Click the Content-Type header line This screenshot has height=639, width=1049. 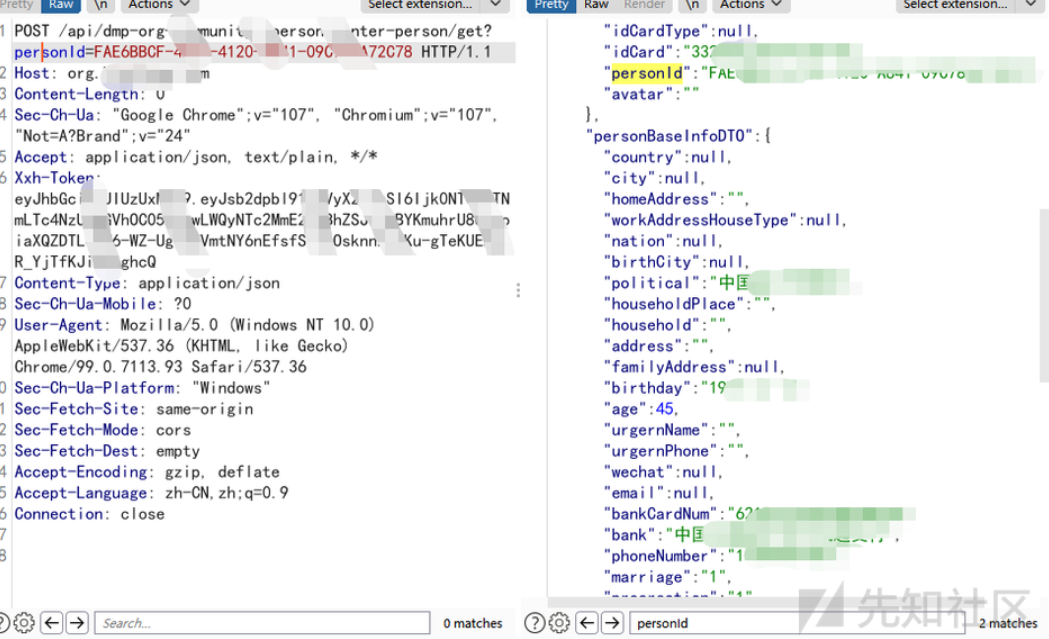coord(147,283)
